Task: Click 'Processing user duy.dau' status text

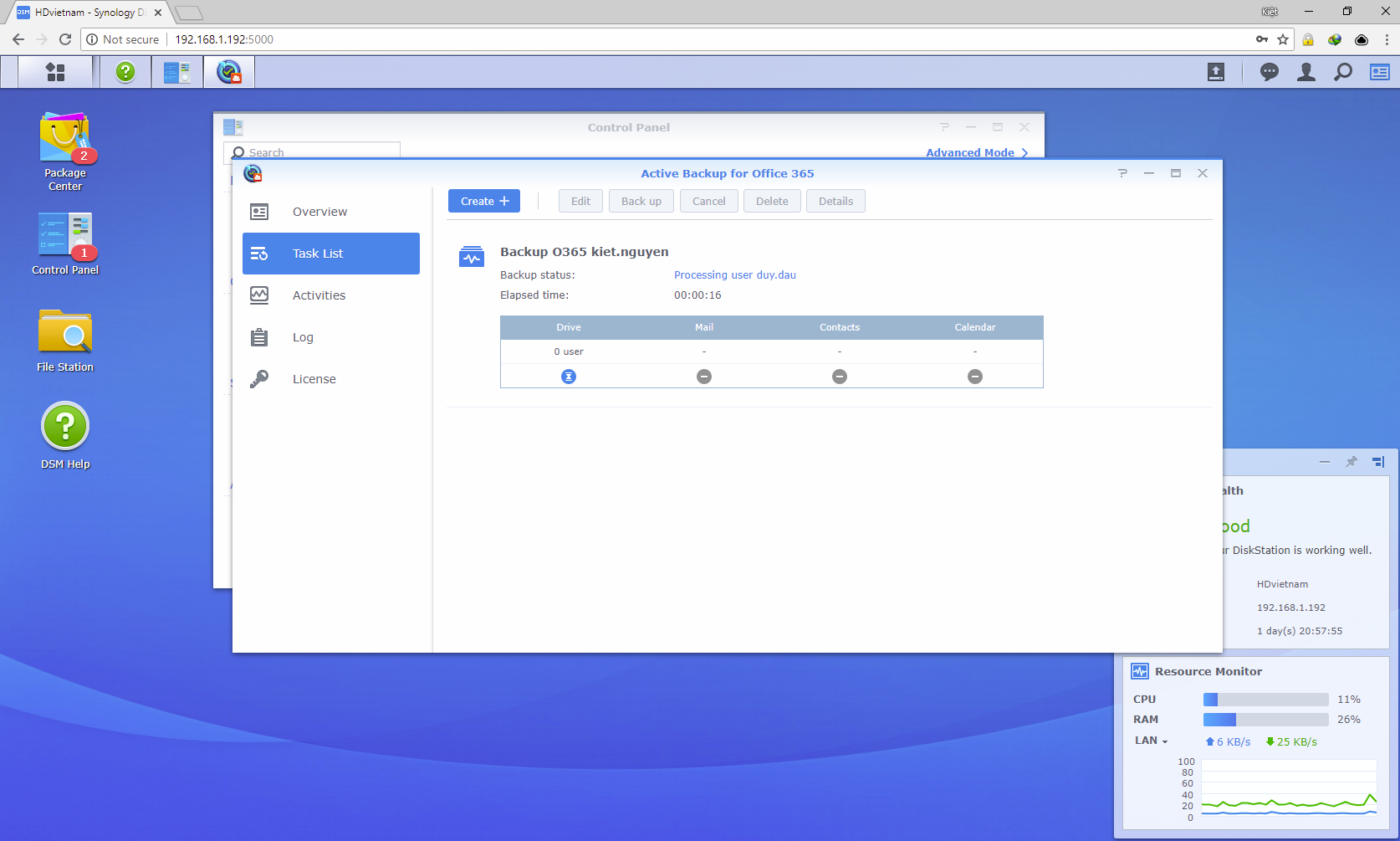Action: click(735, 275)
